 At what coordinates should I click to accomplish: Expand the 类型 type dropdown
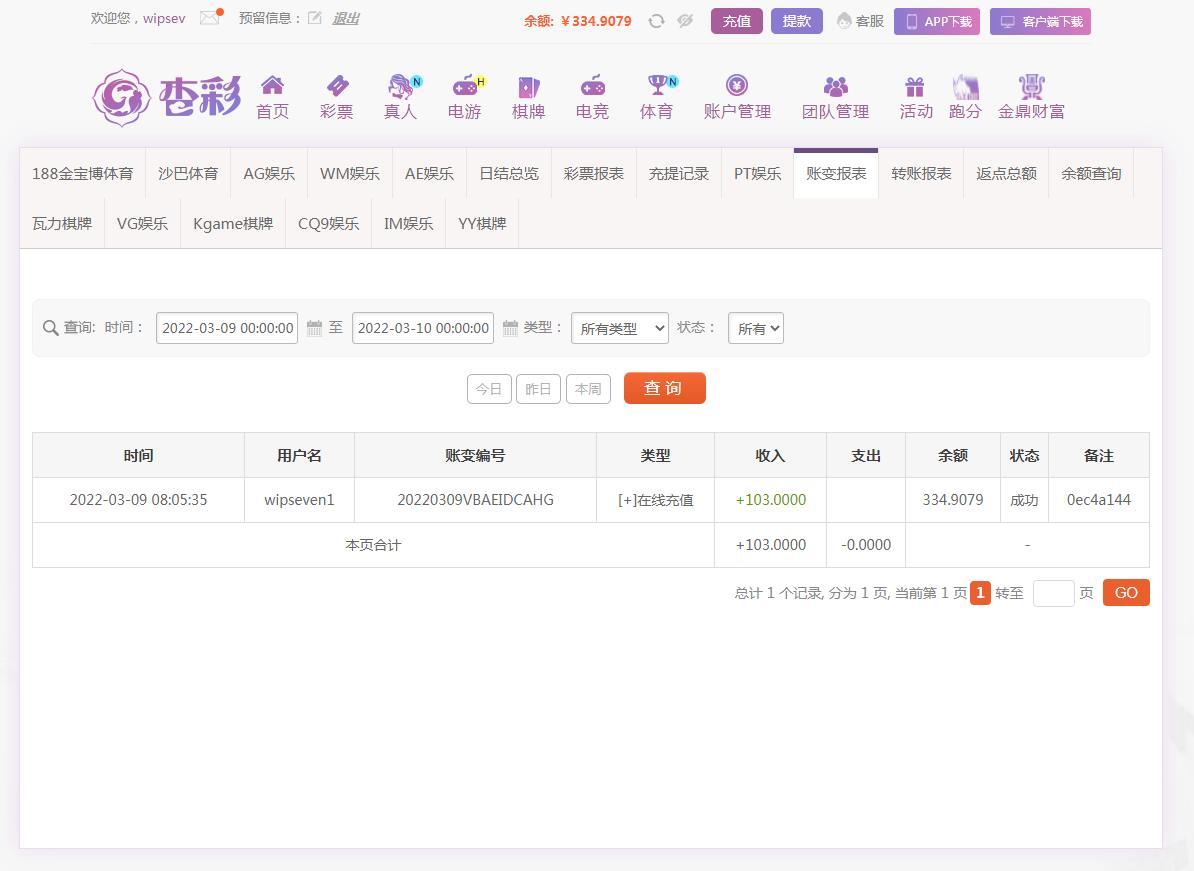[619, 328]
